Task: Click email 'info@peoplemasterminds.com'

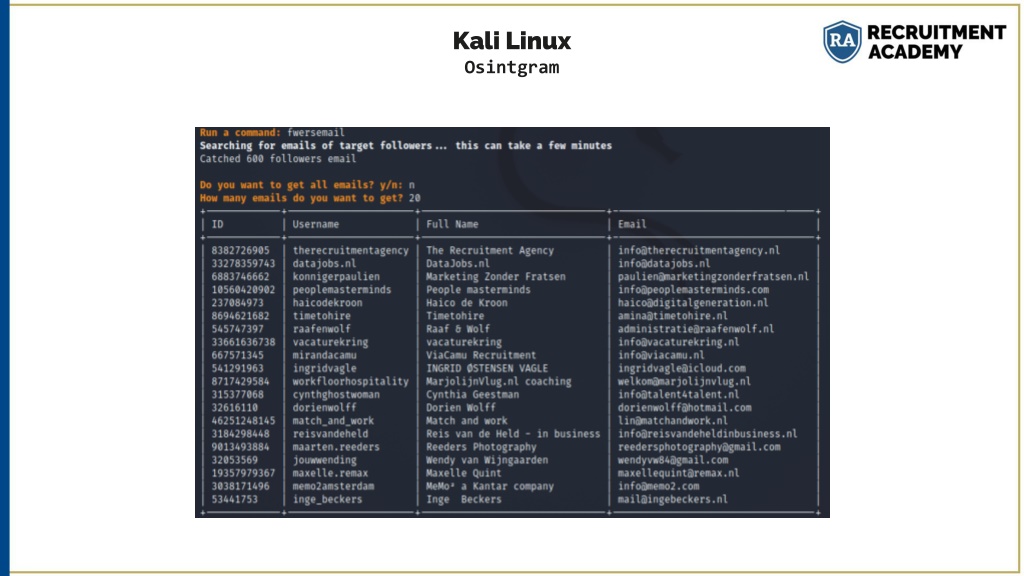Action: 693,289
